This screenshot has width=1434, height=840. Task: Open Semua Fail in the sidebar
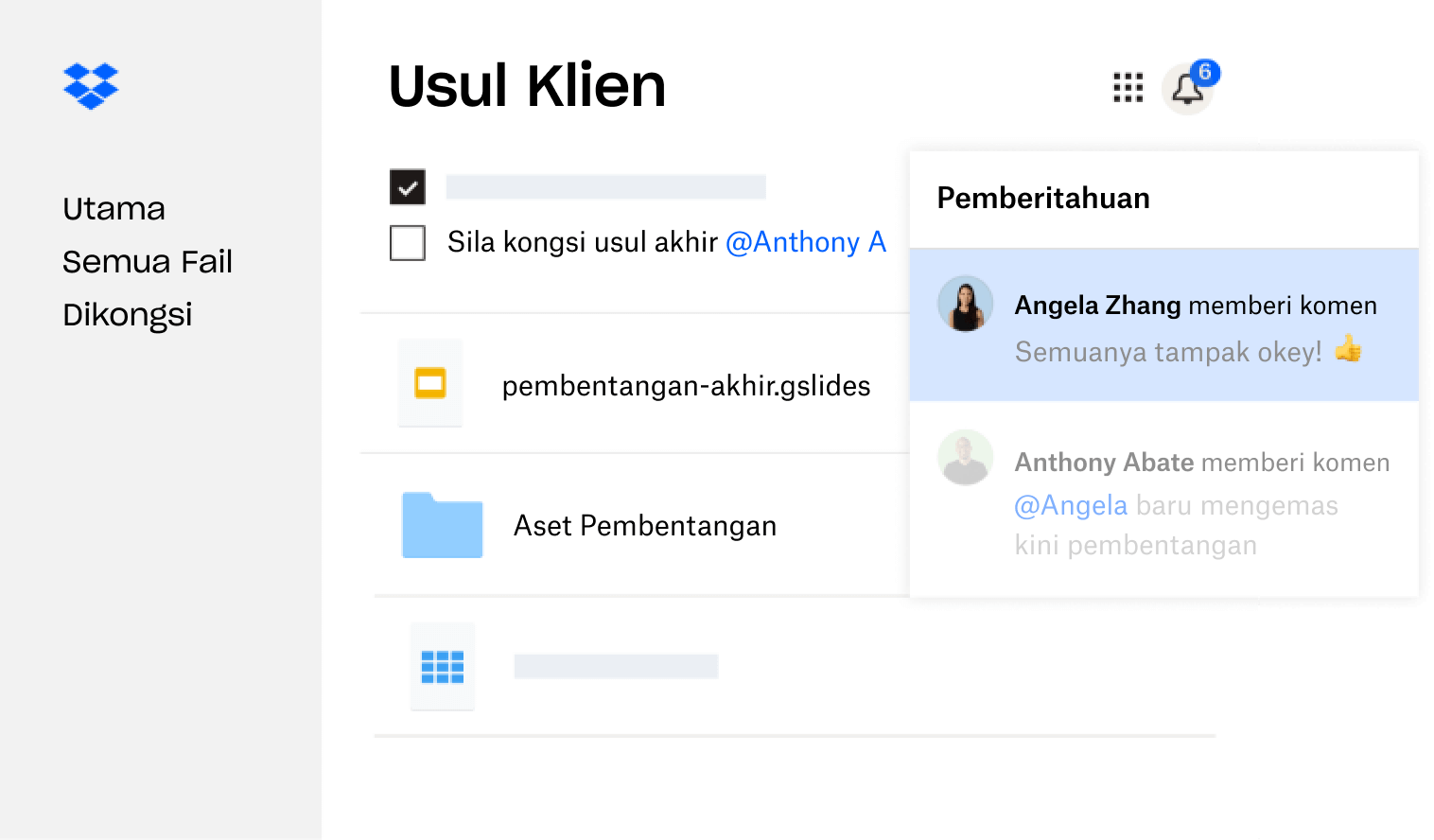point(148,261)
